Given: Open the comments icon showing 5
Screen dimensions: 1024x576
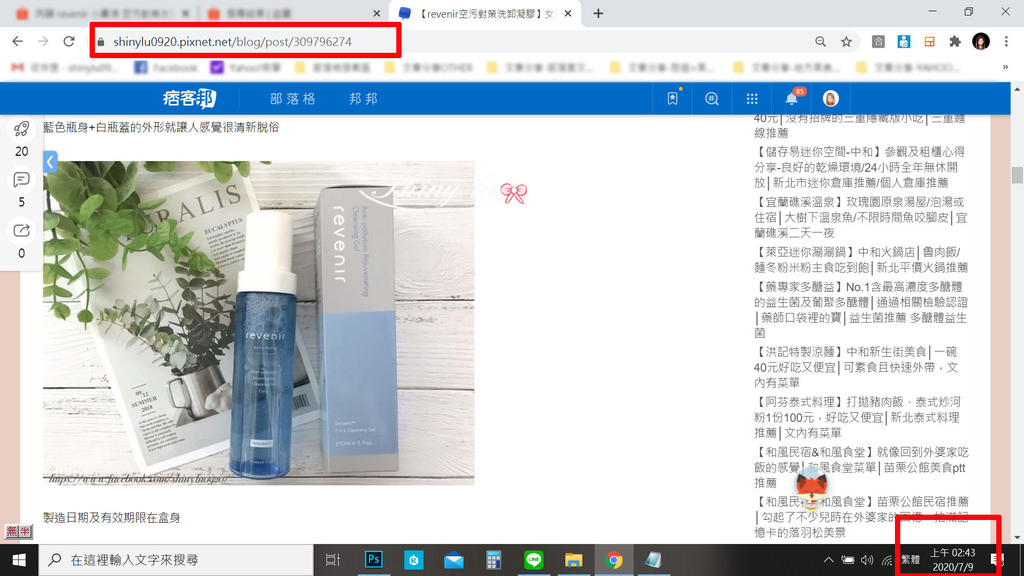Looking at the screenshot, I should coord(22,180).
